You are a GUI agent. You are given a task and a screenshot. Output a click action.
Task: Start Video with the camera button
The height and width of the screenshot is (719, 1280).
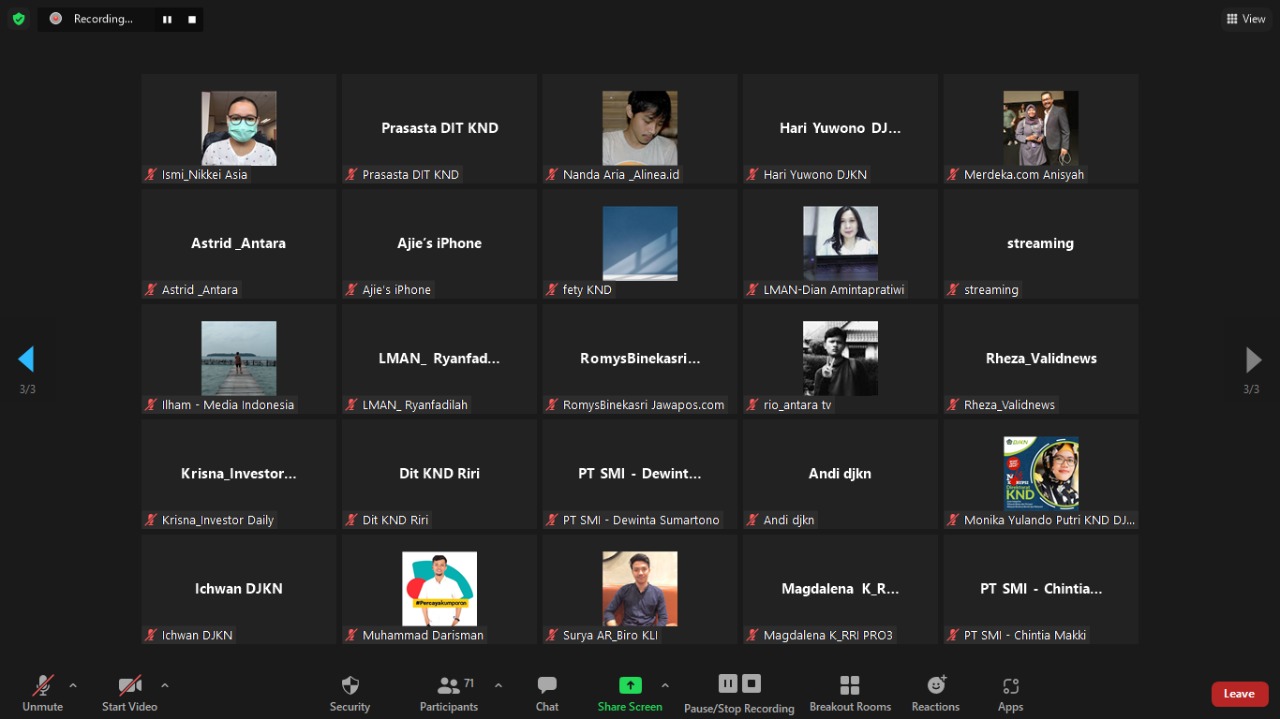coord(130,692)
